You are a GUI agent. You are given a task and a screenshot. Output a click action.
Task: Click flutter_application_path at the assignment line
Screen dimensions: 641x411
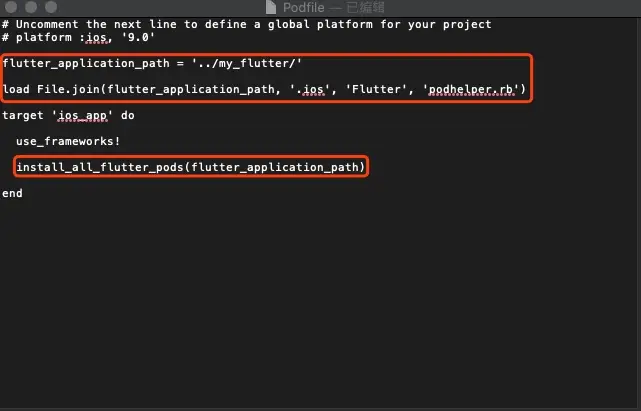click(x=86, y=63)
